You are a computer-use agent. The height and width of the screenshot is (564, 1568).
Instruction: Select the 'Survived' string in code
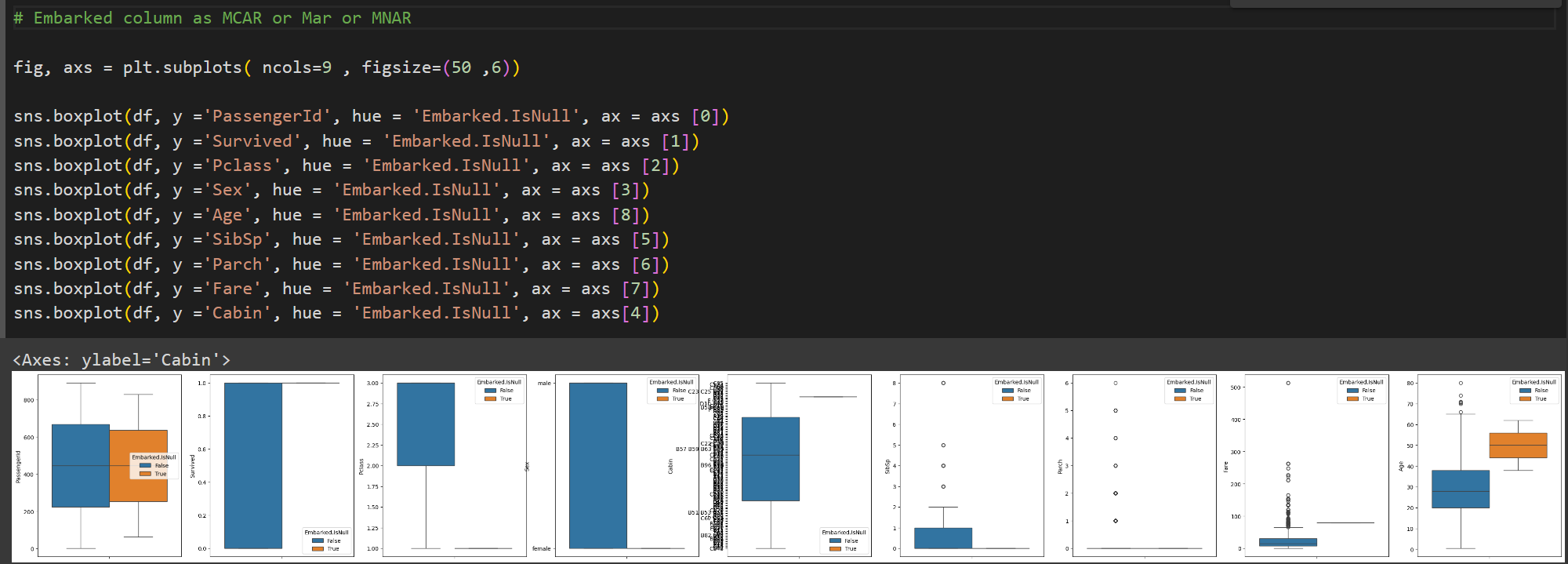pos(252,141)
